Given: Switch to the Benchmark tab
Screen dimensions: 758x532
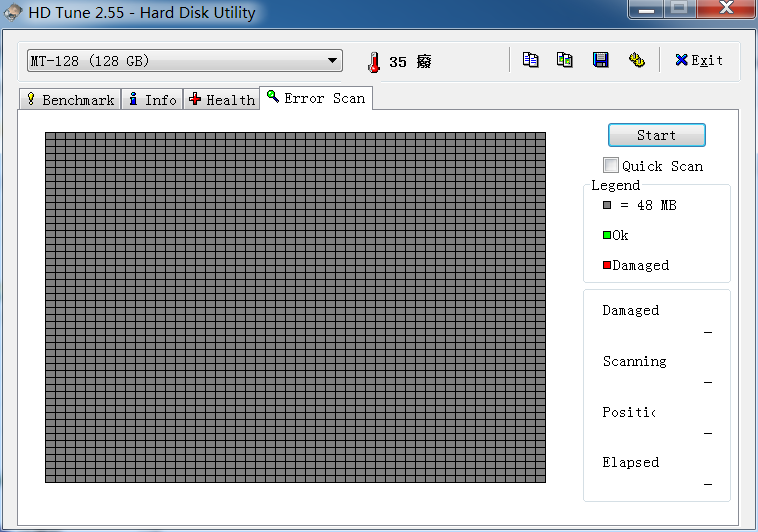Looking at the screenshot, I should (70, 100).
